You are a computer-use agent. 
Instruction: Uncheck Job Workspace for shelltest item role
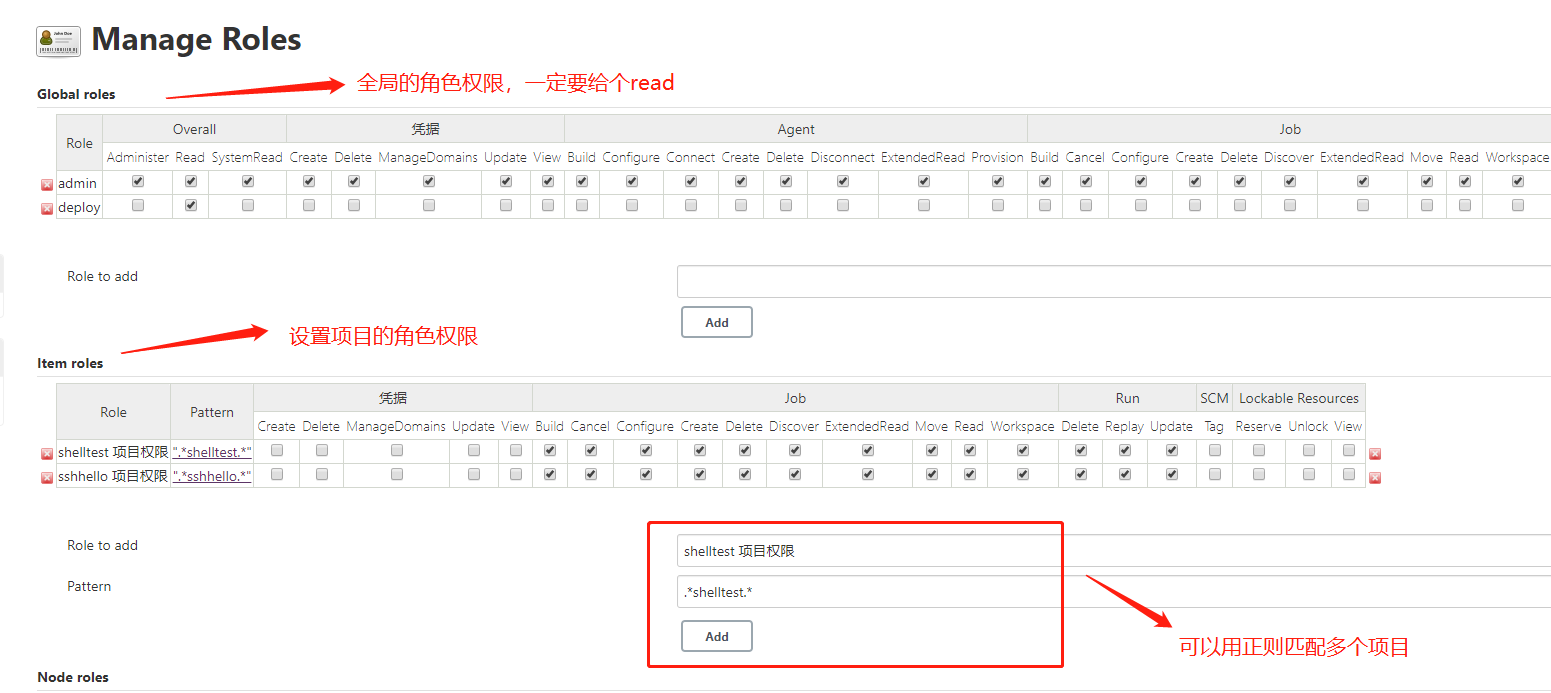coord(1023,450)
